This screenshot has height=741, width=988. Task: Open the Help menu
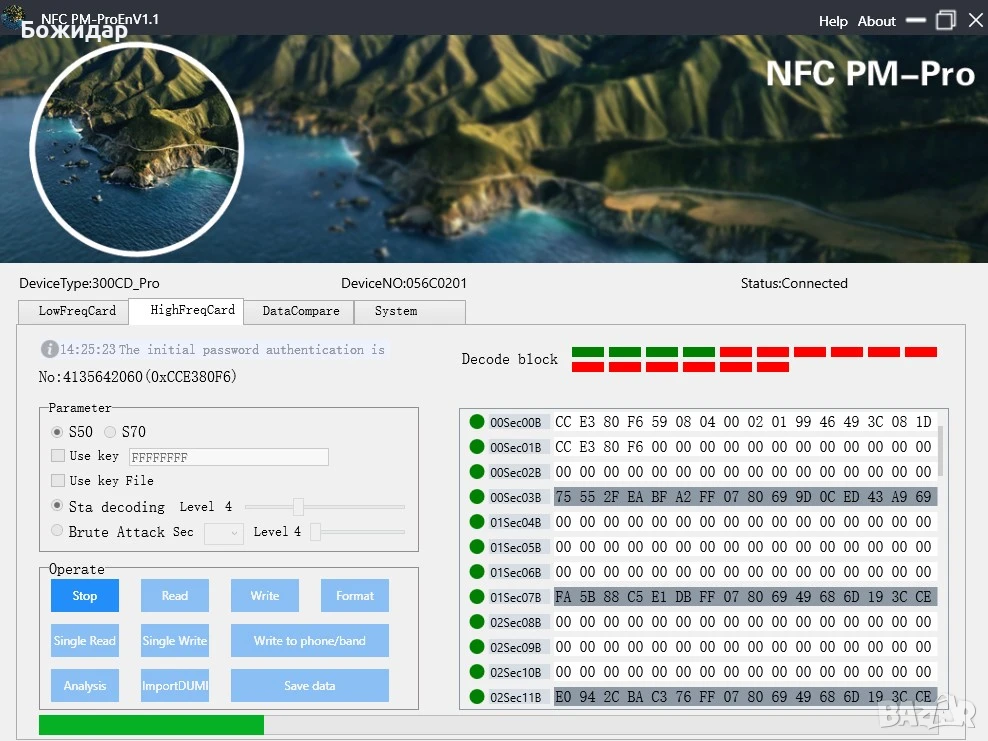(833, 21)
